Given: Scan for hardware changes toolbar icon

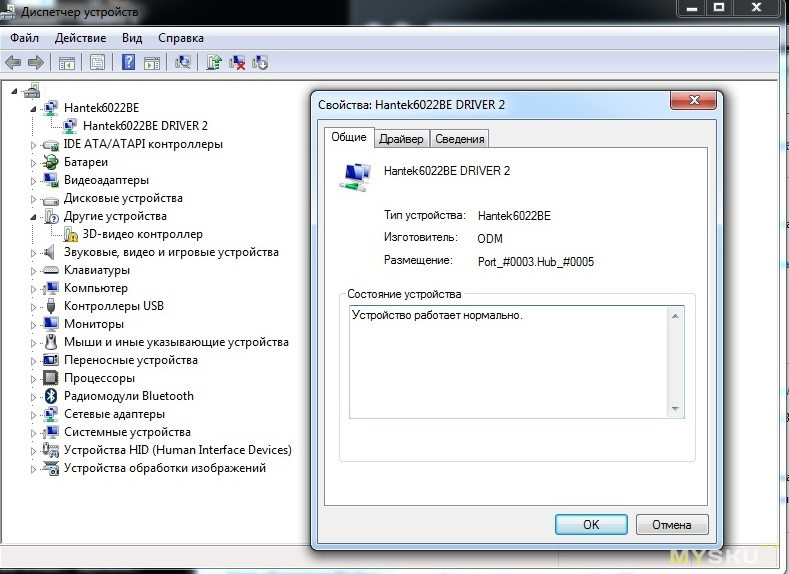Looking at the screenshot, I should (183, 62).
